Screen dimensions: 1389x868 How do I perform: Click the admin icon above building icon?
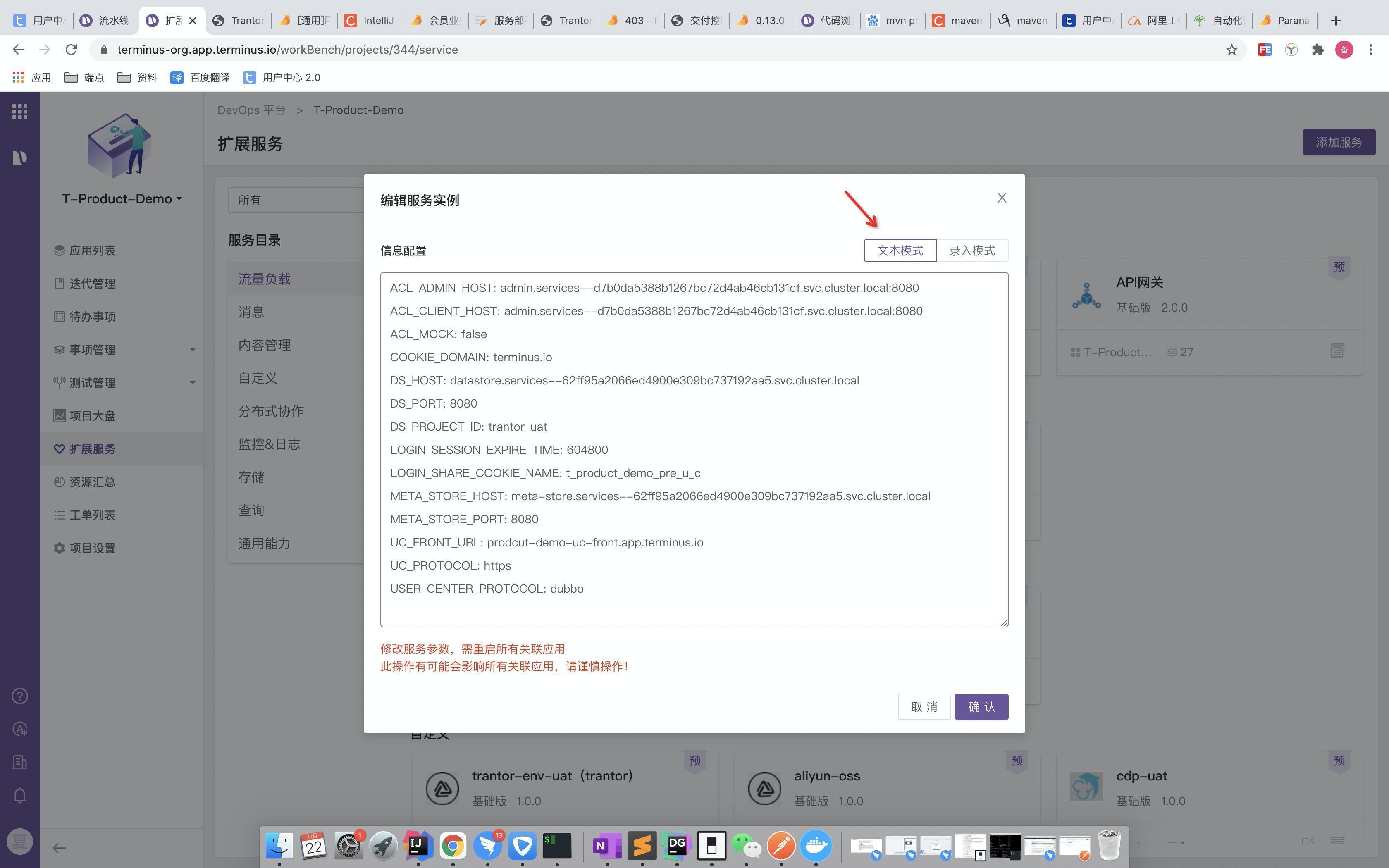(19, 729)
